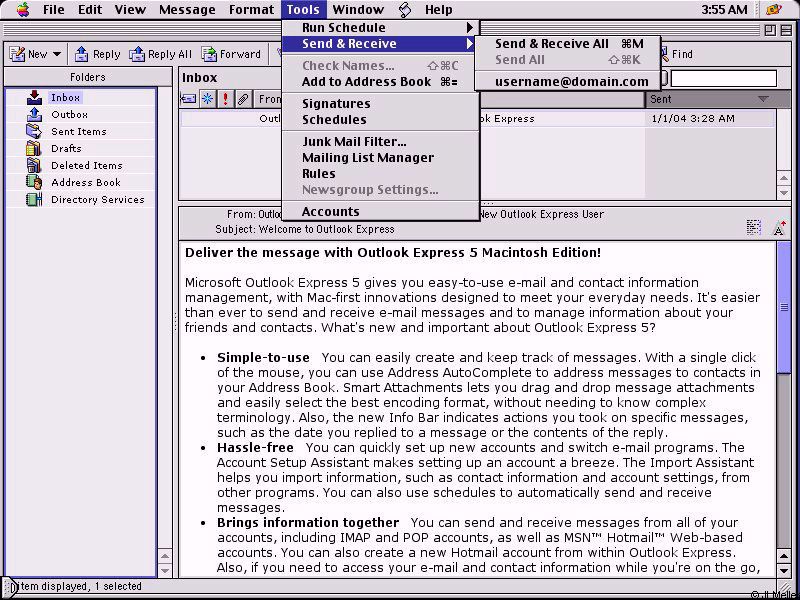The width and height of the screenshot is (800, 600).
Task: Select Send & Receive menu item
Action: [380, 44]
